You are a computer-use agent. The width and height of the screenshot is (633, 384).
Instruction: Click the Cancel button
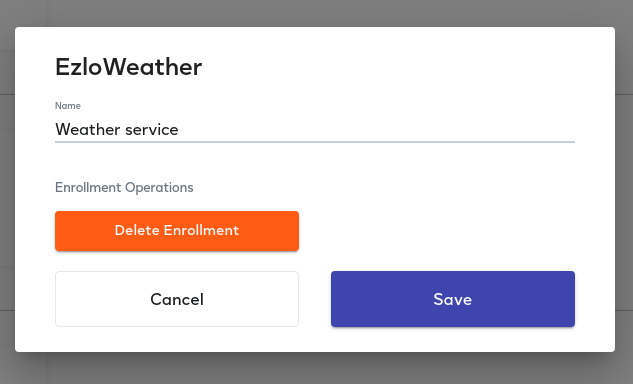177,299
